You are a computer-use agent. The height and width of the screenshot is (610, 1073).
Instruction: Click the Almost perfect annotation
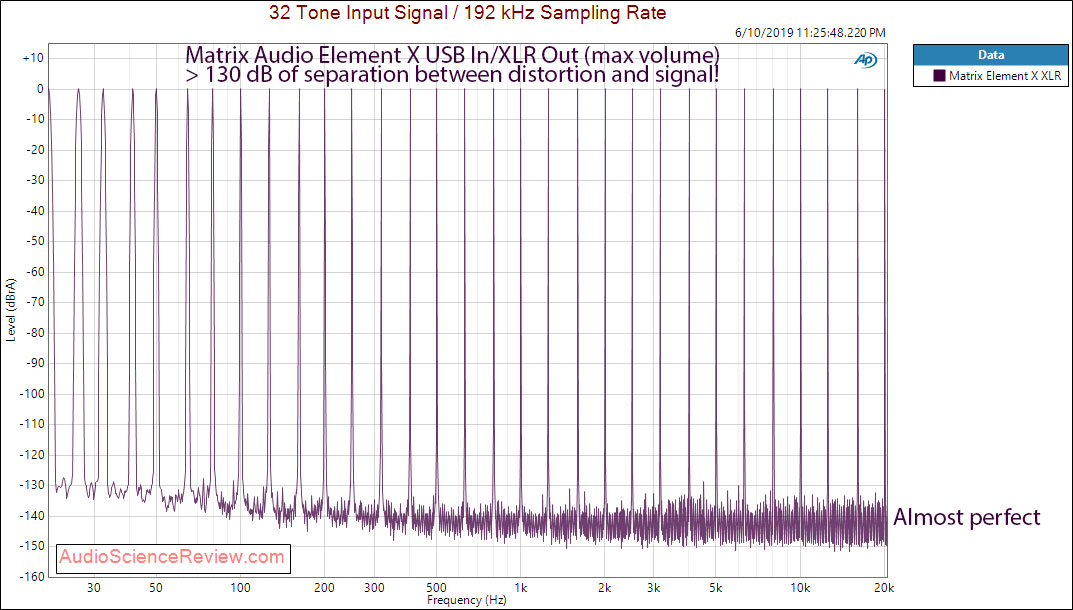pos(967,517)
